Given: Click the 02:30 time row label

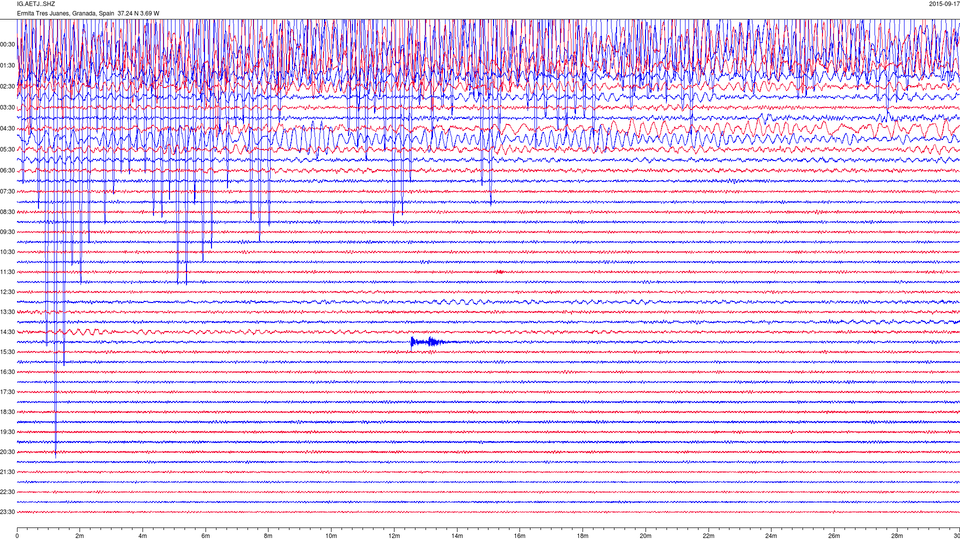Looking at the screenshot, I should click(x=7, y=86).
